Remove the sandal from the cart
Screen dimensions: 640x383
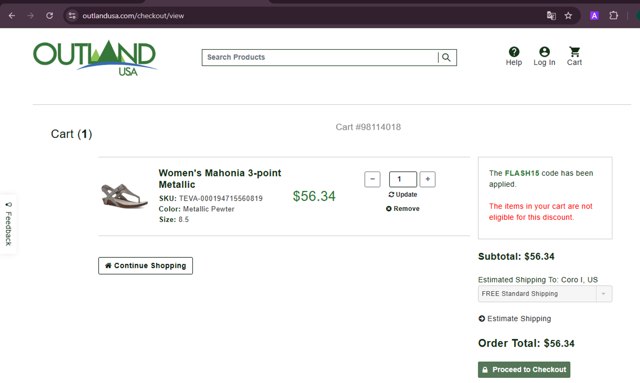pos(403,209)
